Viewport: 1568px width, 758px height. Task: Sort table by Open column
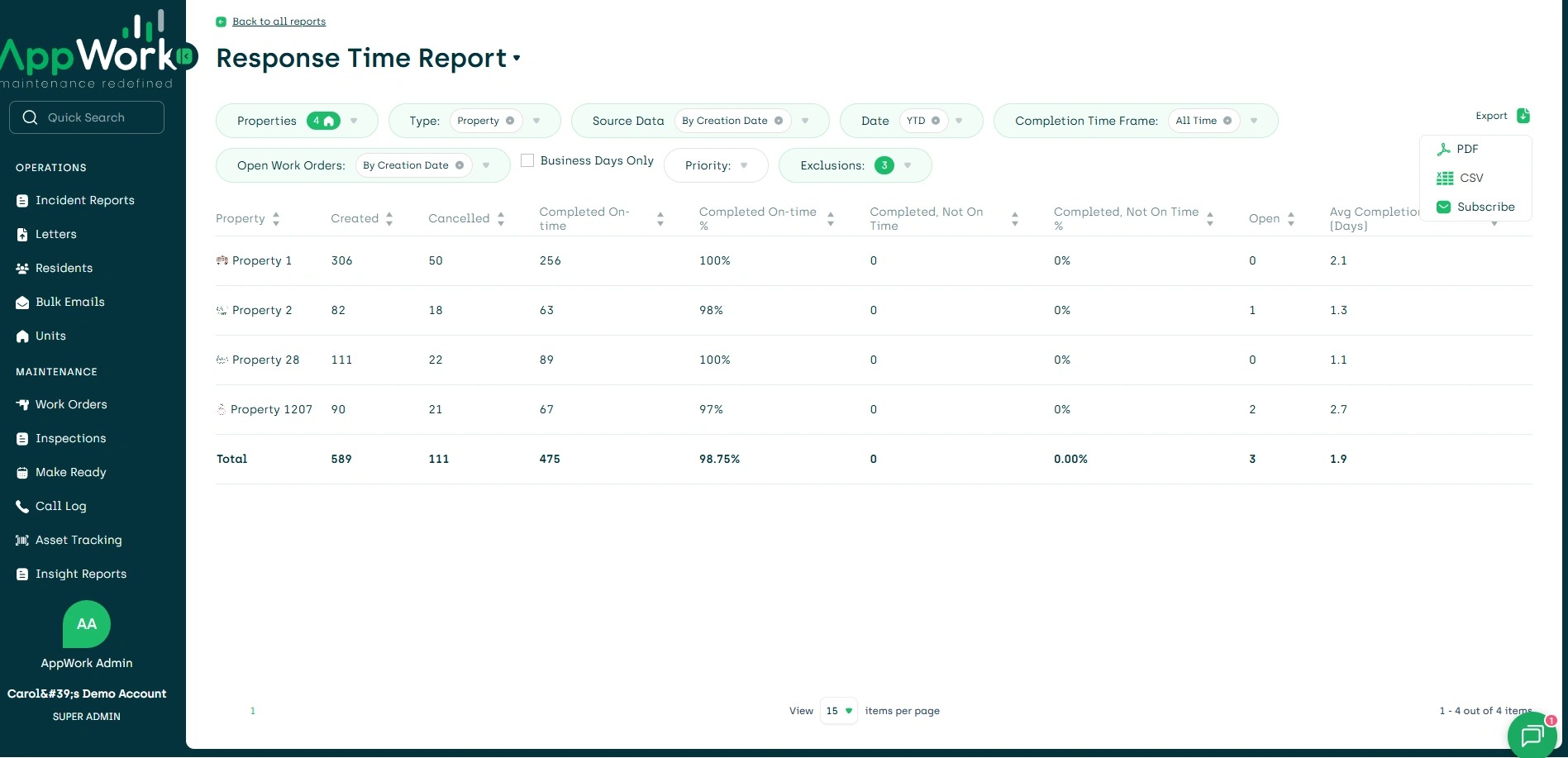(1291, 219)
